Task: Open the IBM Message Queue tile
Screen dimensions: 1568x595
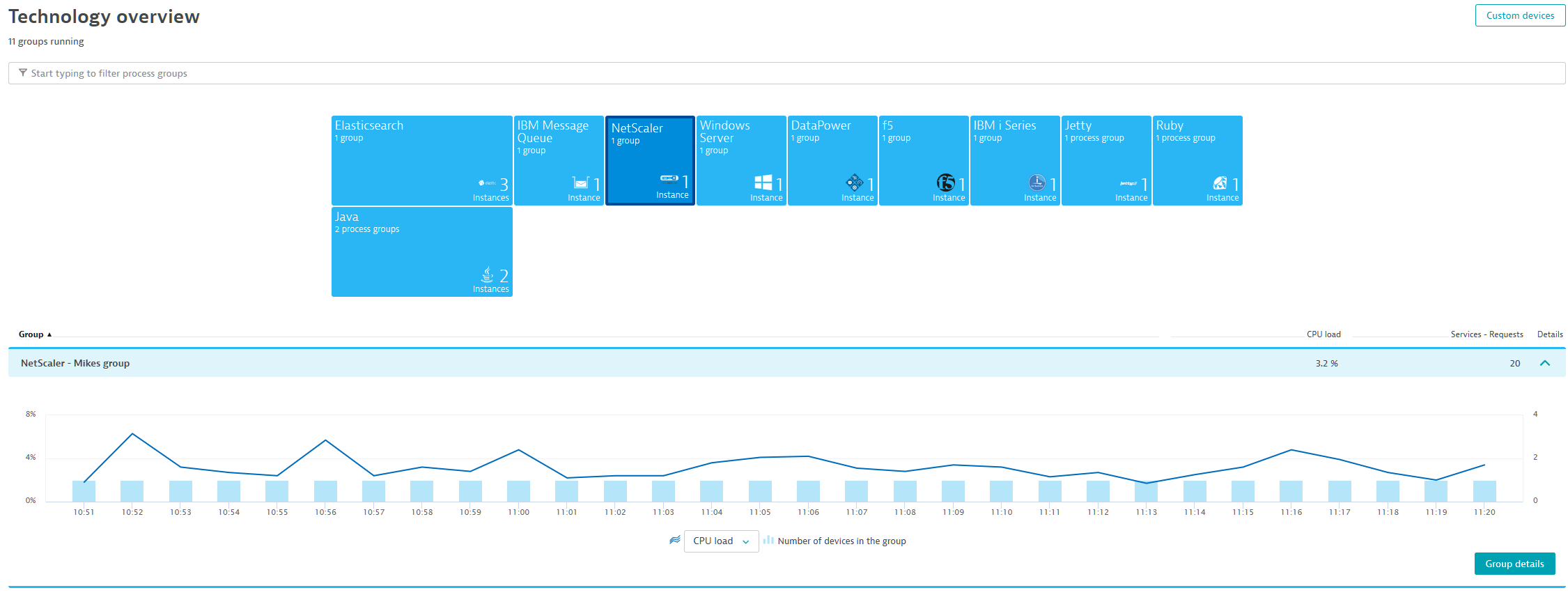Action: (x=559, y=160)
